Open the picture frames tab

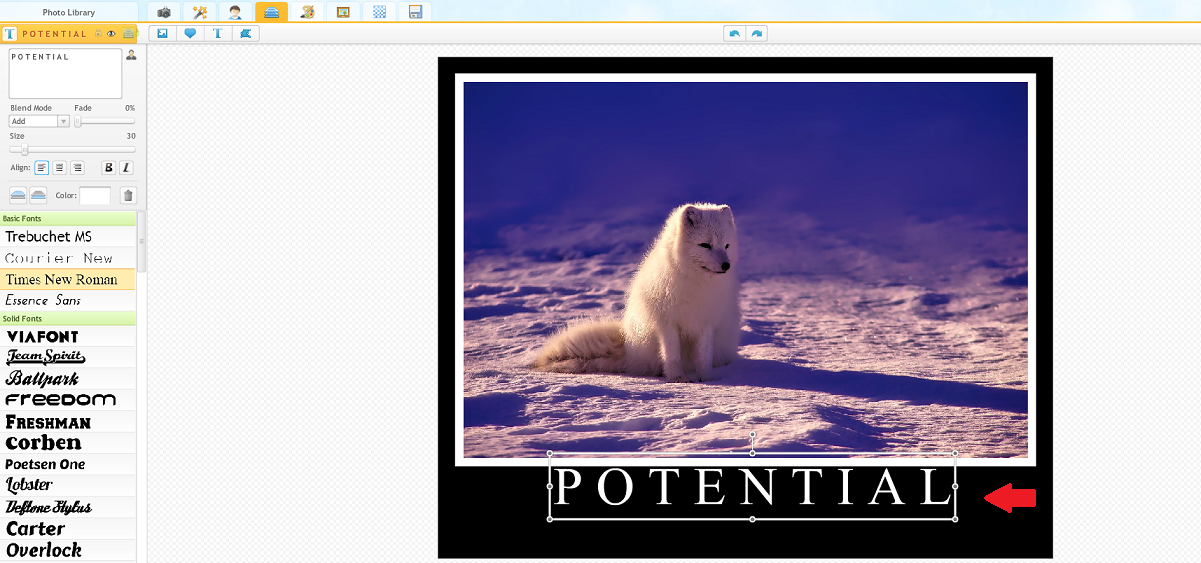(x=343, y=12)
